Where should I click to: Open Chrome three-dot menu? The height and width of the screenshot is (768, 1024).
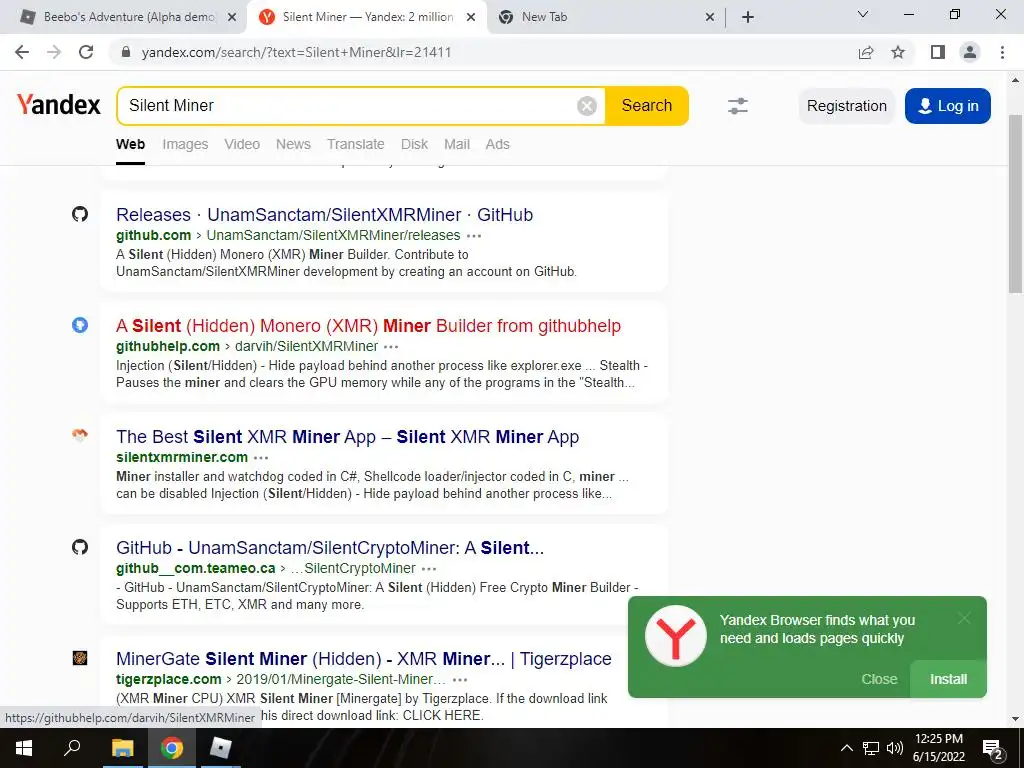[x=1002, y=52]
